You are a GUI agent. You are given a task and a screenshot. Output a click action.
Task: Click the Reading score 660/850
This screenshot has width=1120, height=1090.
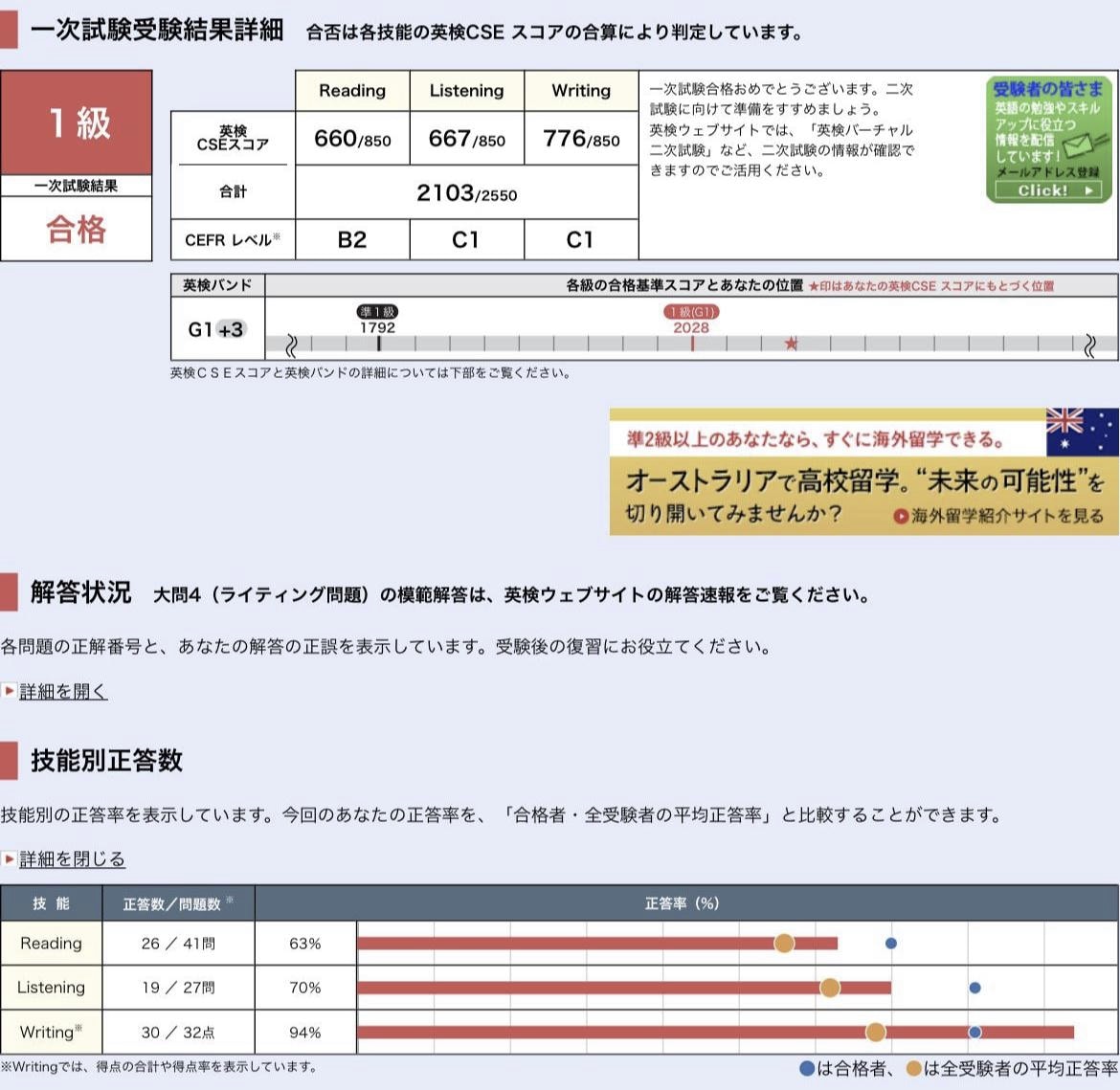click(x=352, y=138)
